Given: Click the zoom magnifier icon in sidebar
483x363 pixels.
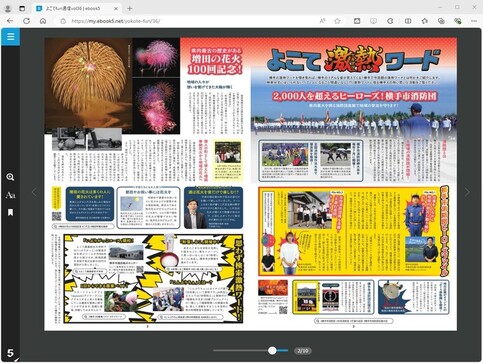Looking at the screenshot, I should pyautogui.click(x=10, y=177).
